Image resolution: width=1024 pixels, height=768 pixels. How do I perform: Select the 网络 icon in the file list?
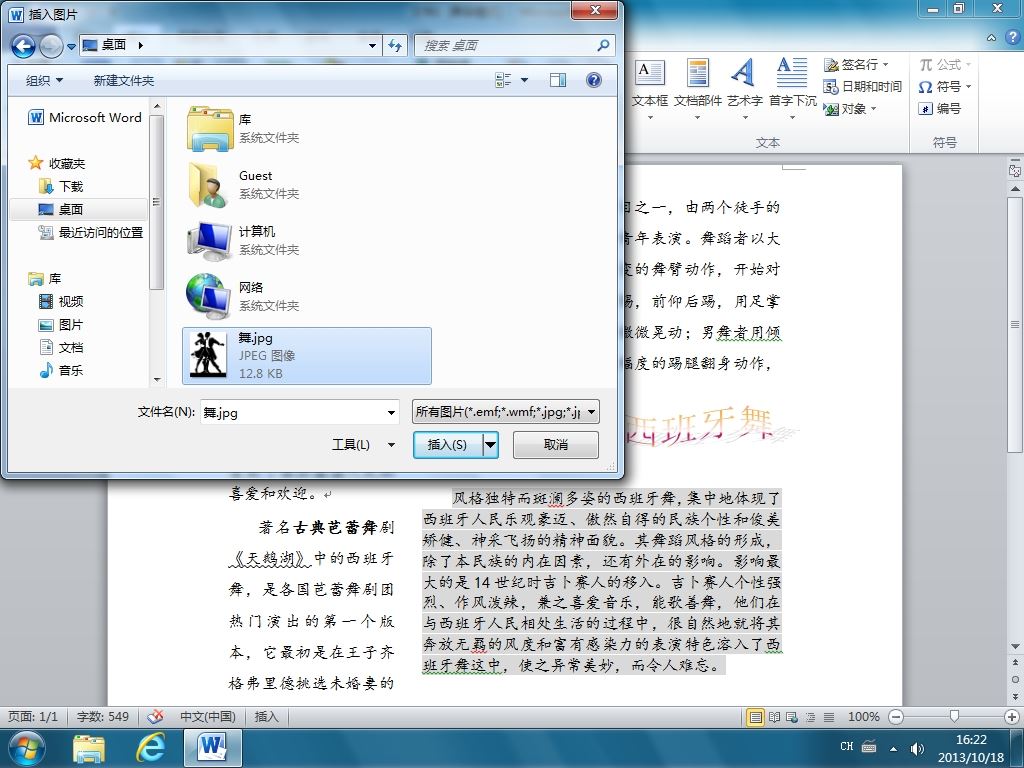click(208, 296)
